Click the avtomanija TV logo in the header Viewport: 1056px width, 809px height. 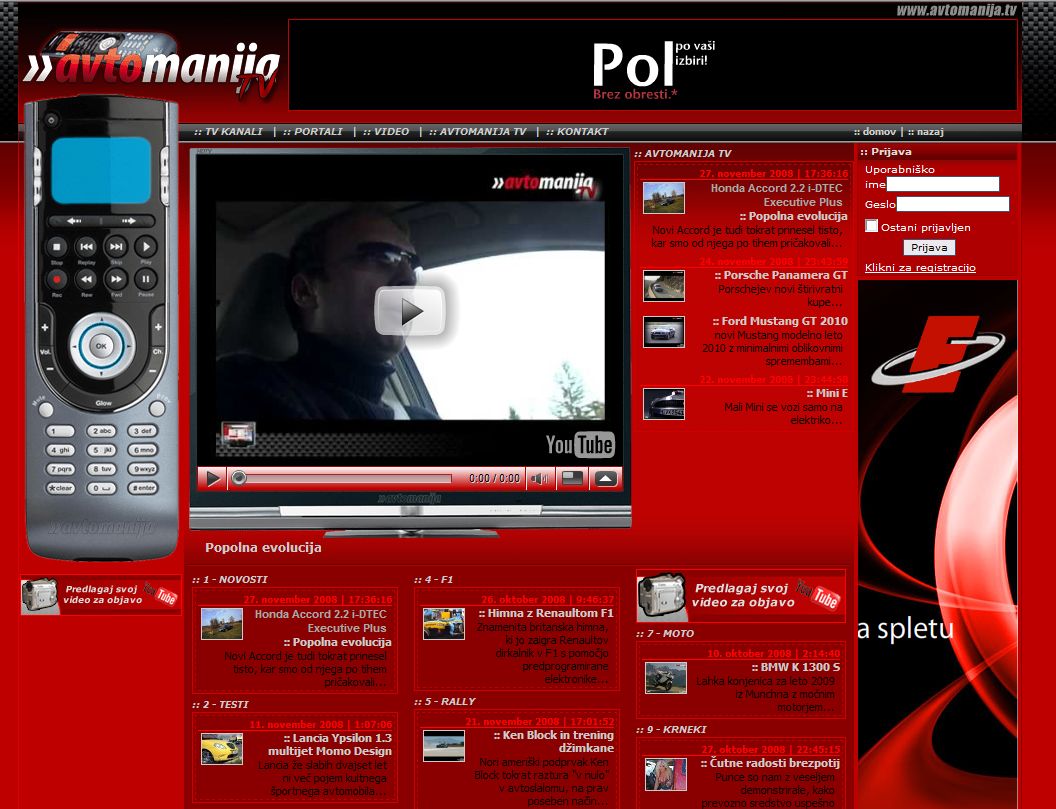(x=152, y=67)
